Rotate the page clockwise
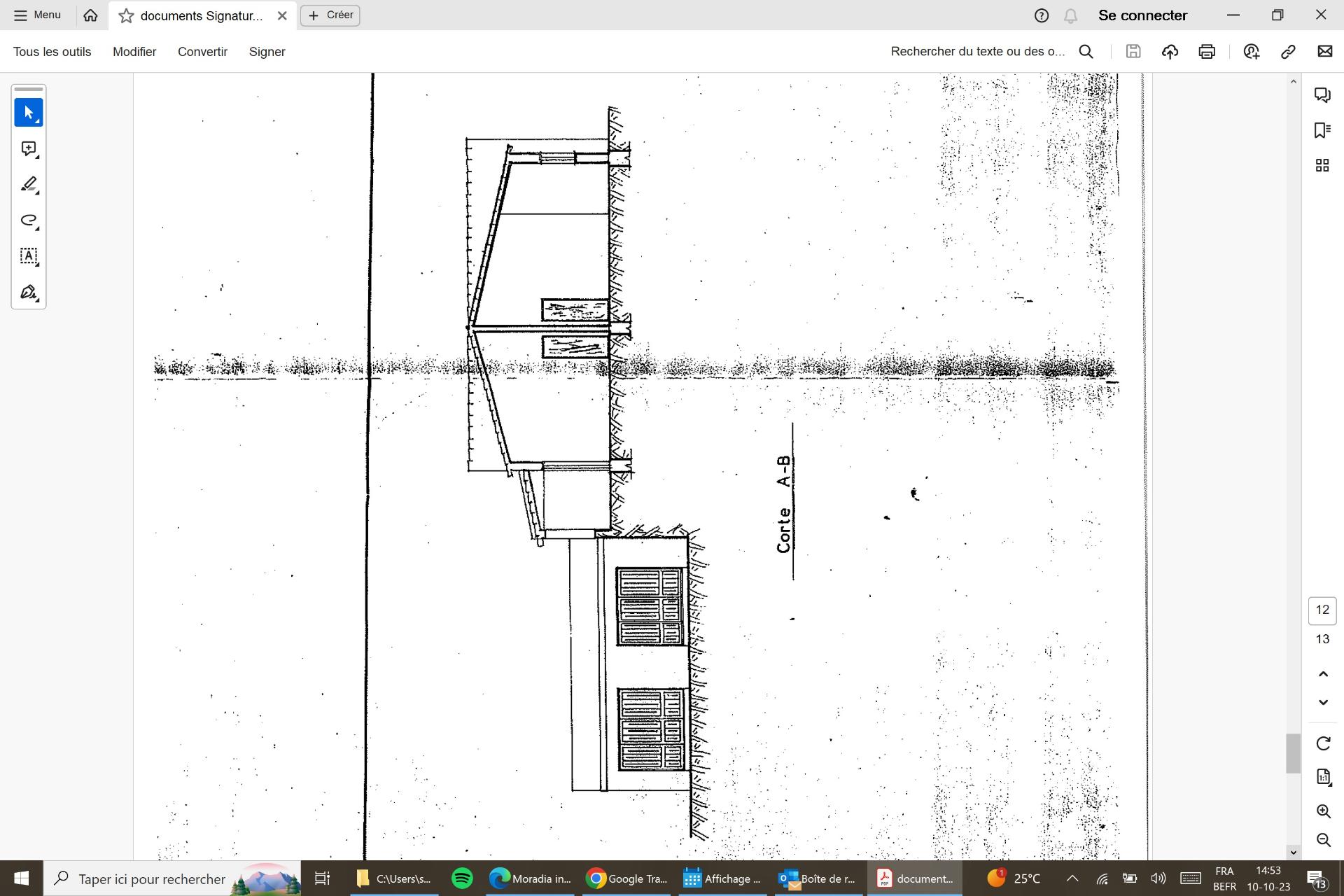1344x896 pixels. (x=1322, y=743)
